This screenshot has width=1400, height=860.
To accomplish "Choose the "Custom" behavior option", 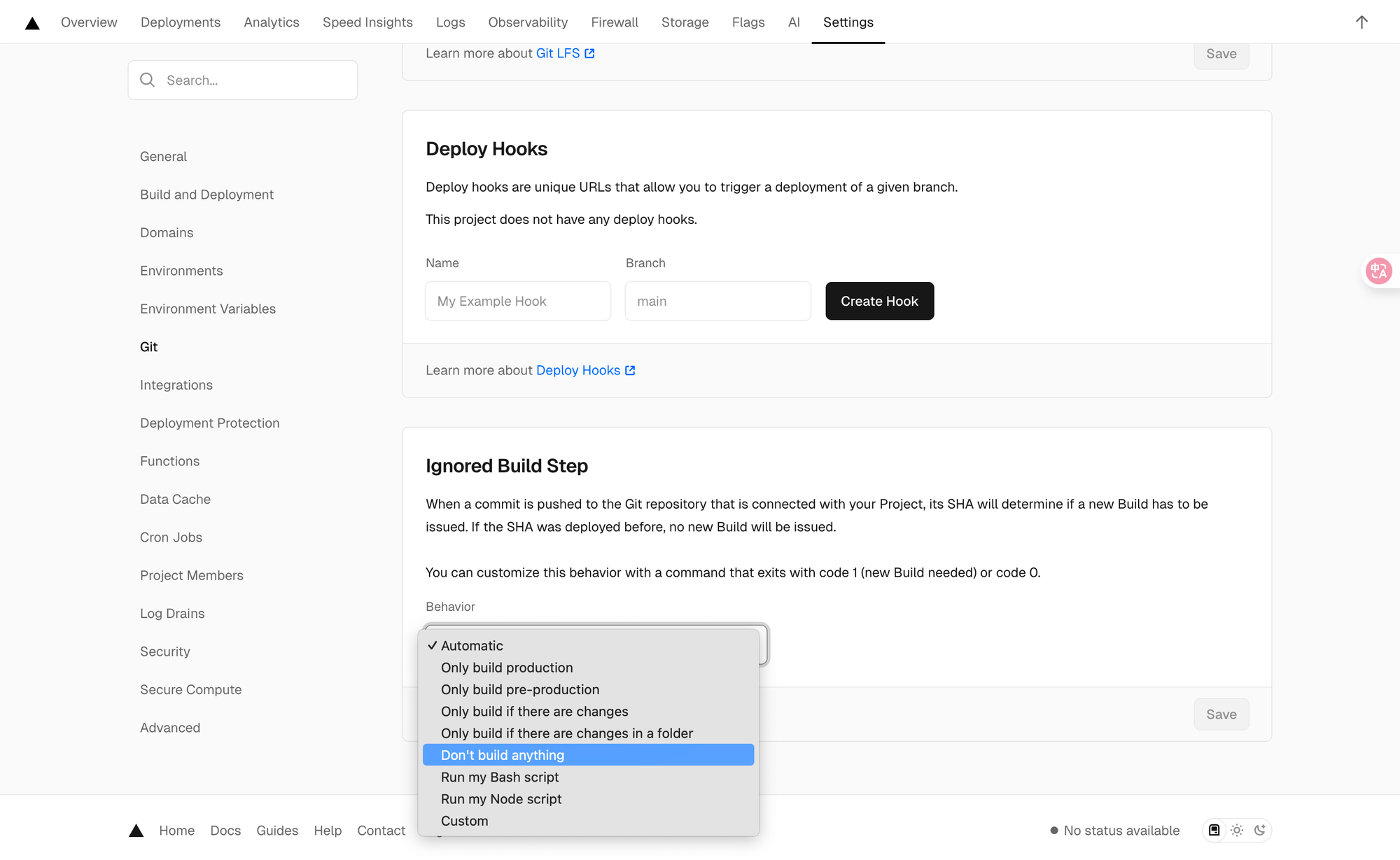I will point(464,821).
